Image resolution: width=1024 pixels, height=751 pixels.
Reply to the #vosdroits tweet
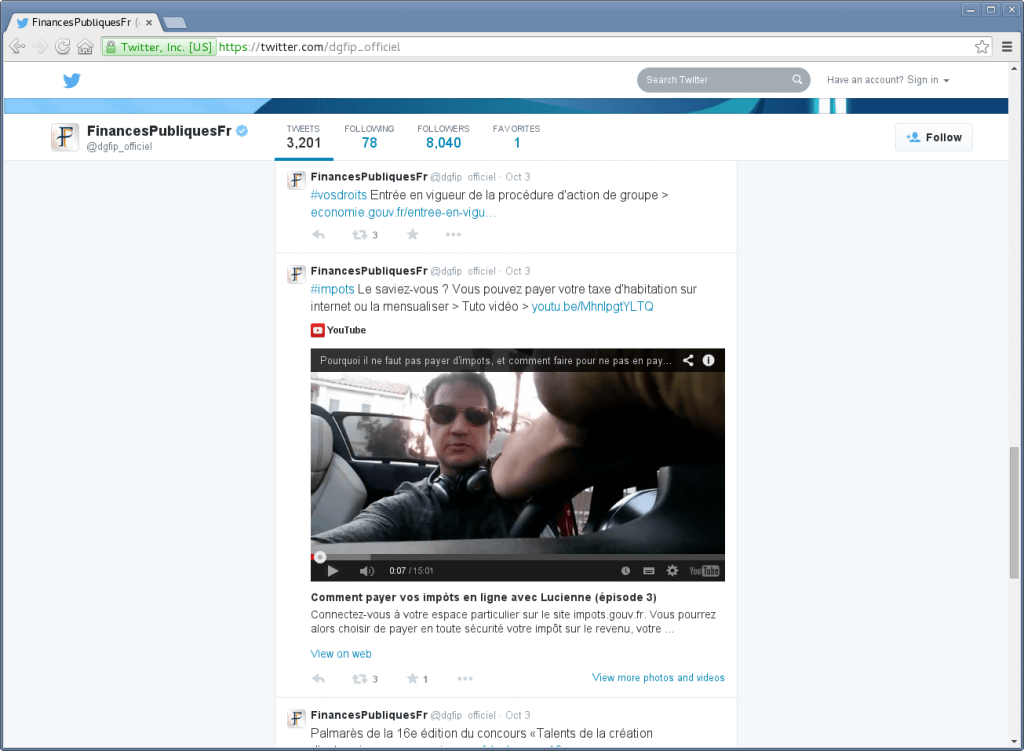pyautogui.click(x=319, y=234)
